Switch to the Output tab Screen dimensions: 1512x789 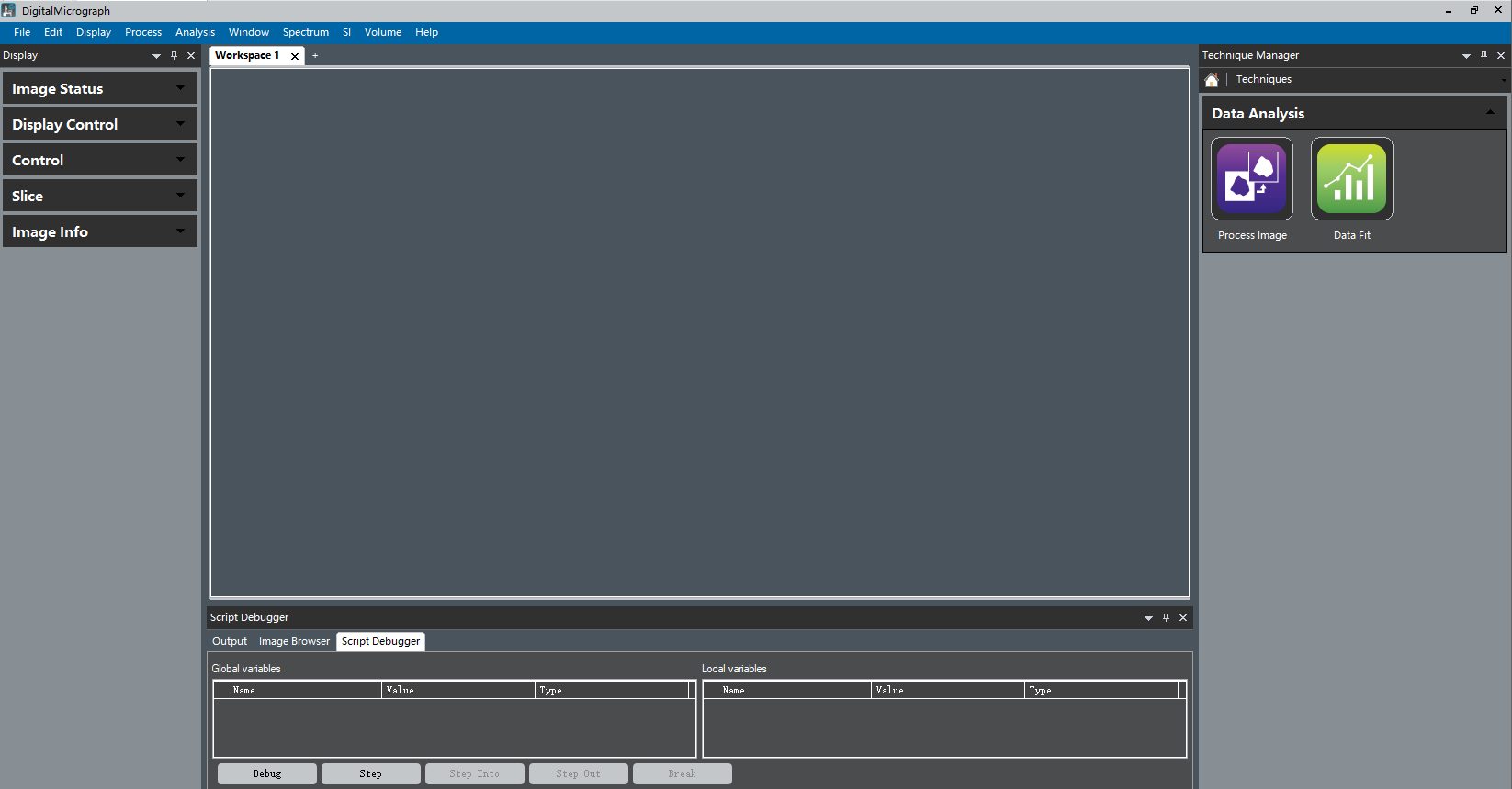point(230,641)
